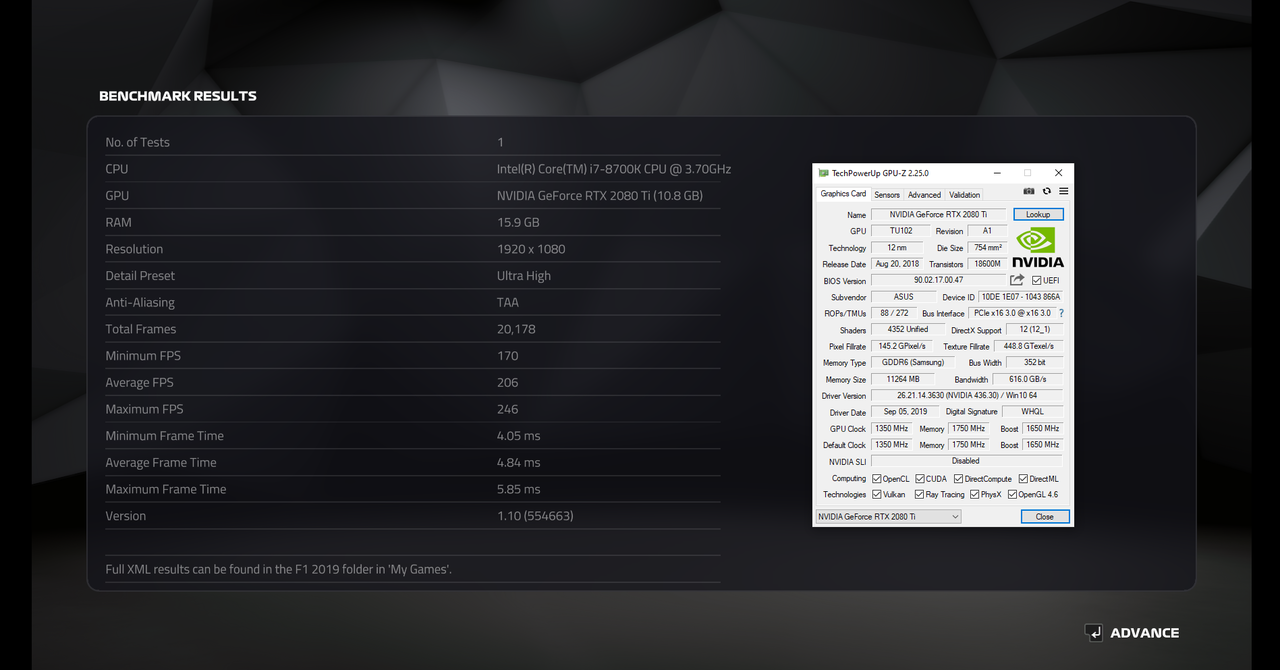Viewport: 1280px width, 670px height.
Task: Open the GPU-Z hamburger menu
Action: [x=1063, y=192]
